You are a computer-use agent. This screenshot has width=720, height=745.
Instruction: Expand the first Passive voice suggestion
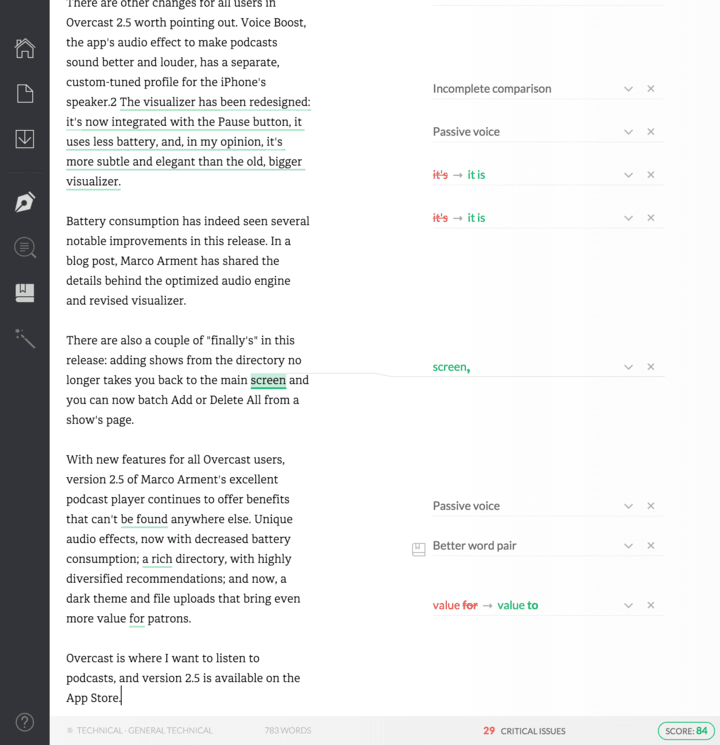click(628, 132)
